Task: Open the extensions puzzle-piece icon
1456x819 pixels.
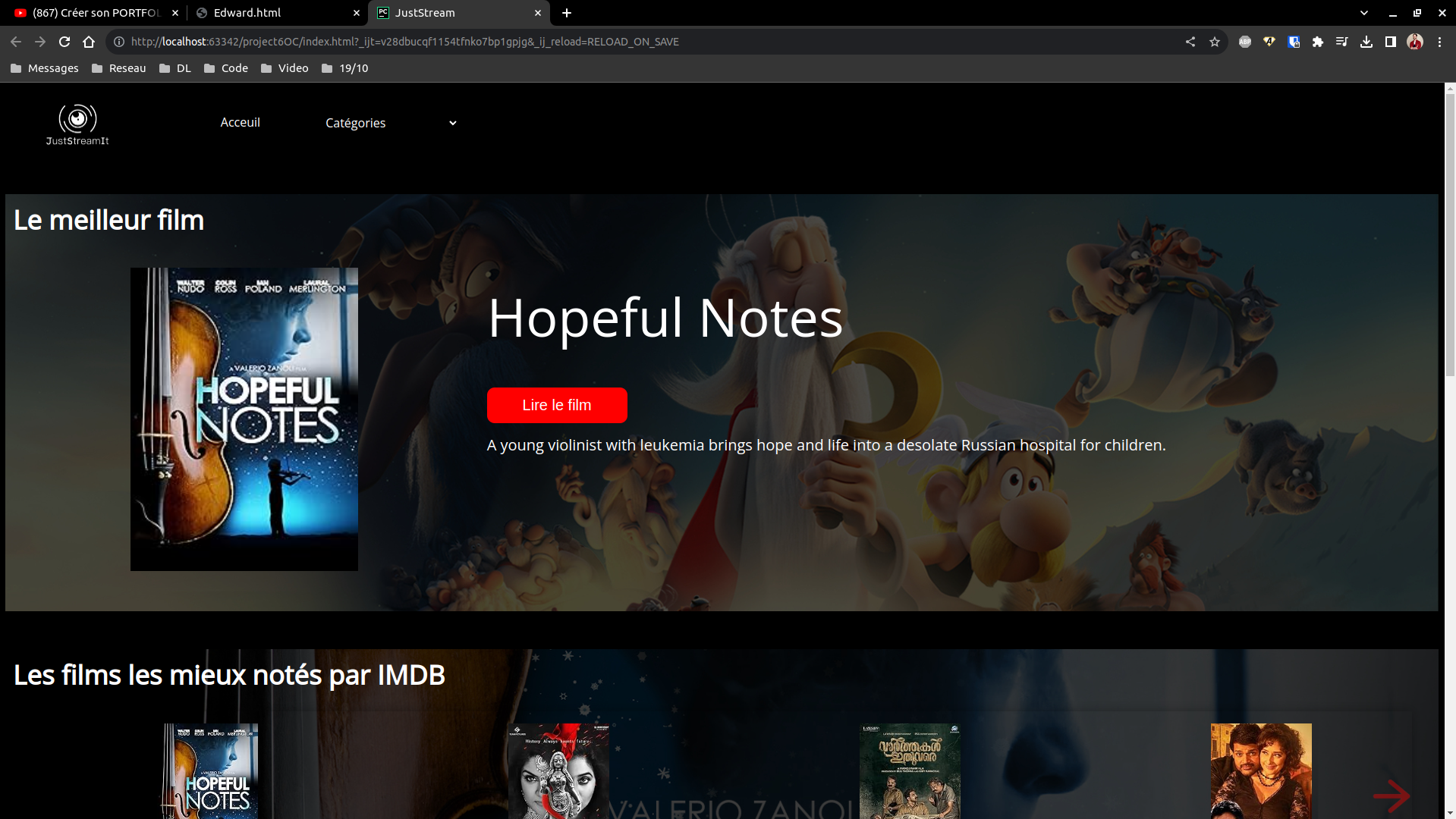Action: coord(1318,42)
